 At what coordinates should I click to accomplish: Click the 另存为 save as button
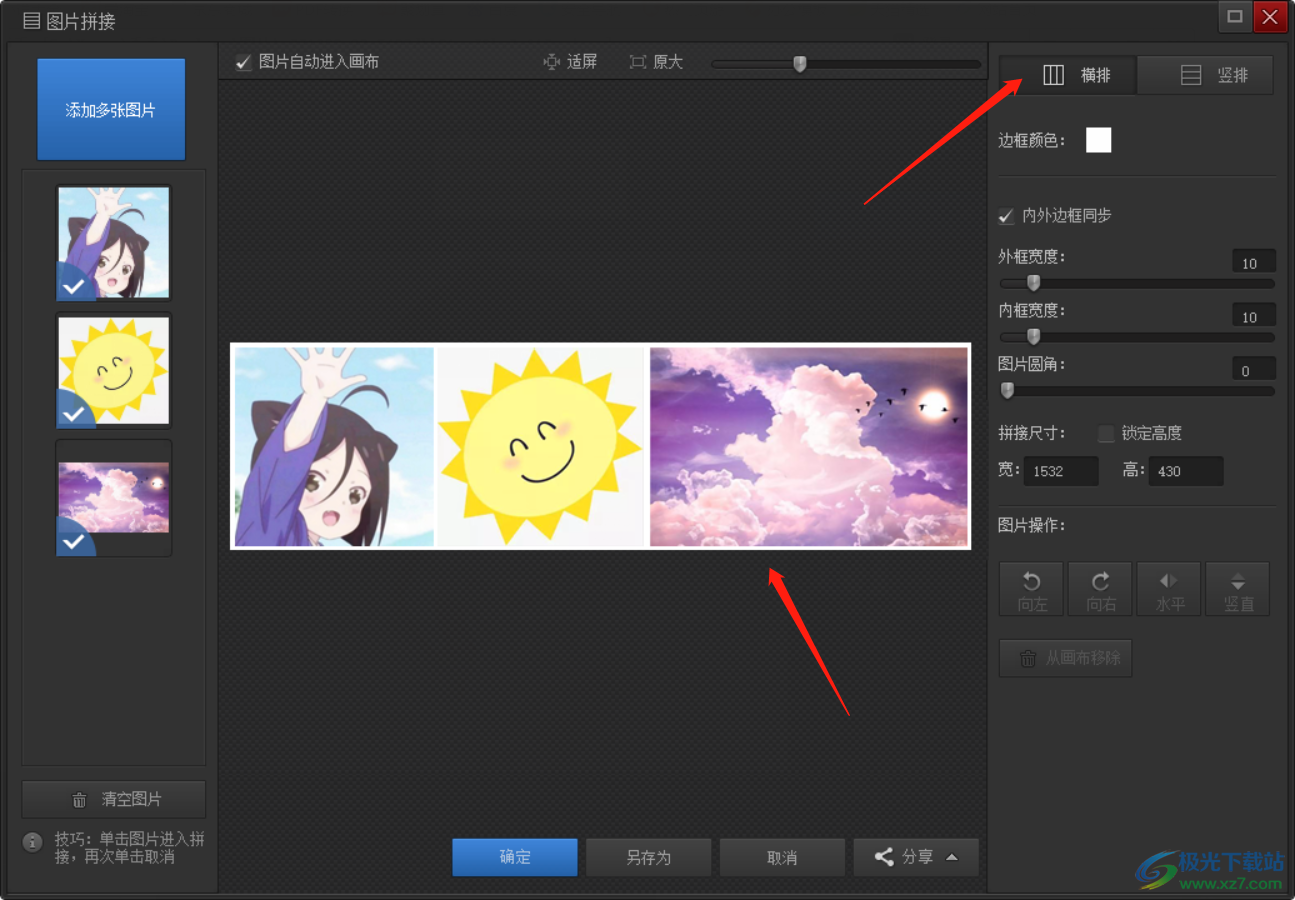click(x=649, y=858)
